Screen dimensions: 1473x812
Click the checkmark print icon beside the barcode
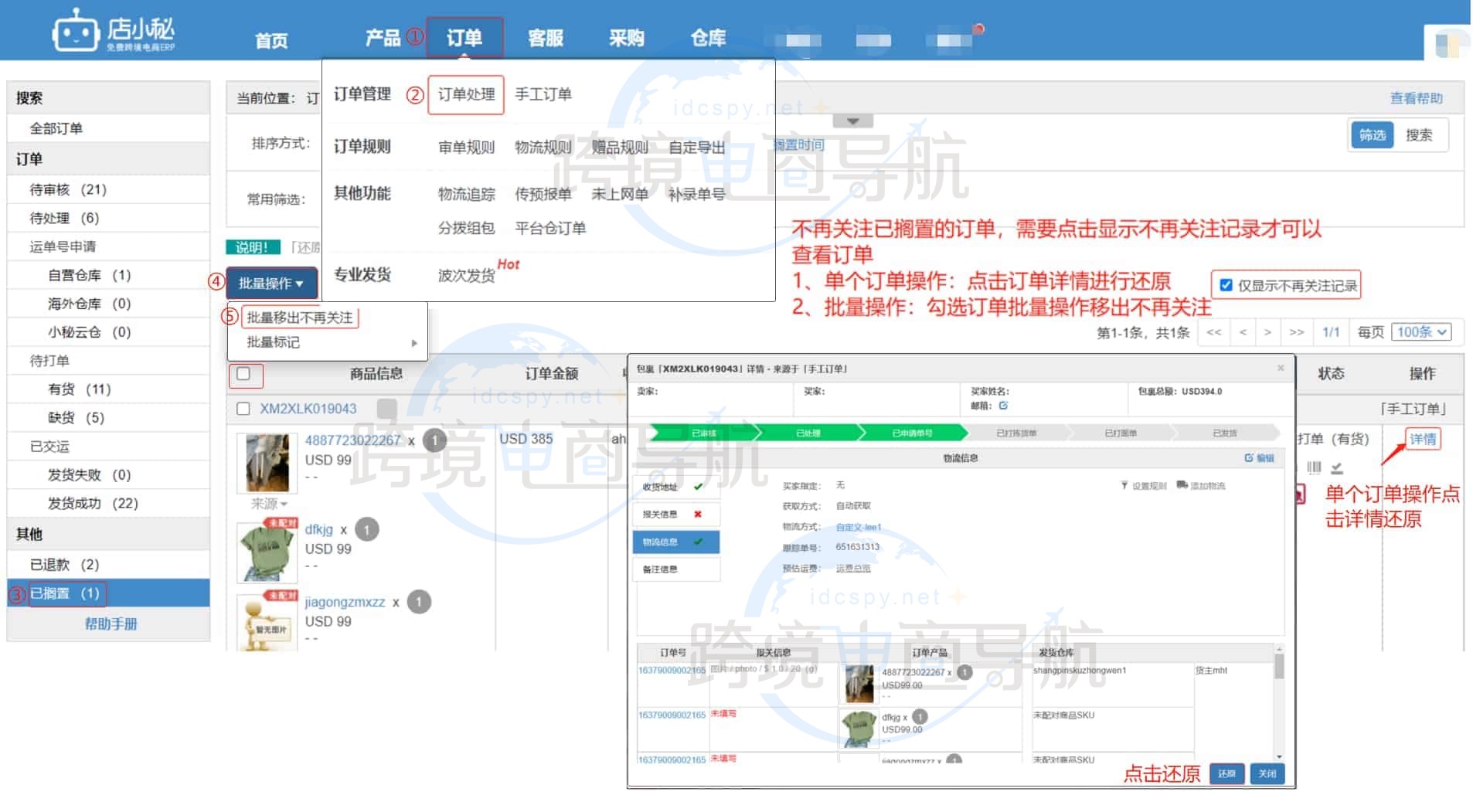[1337, 468]
